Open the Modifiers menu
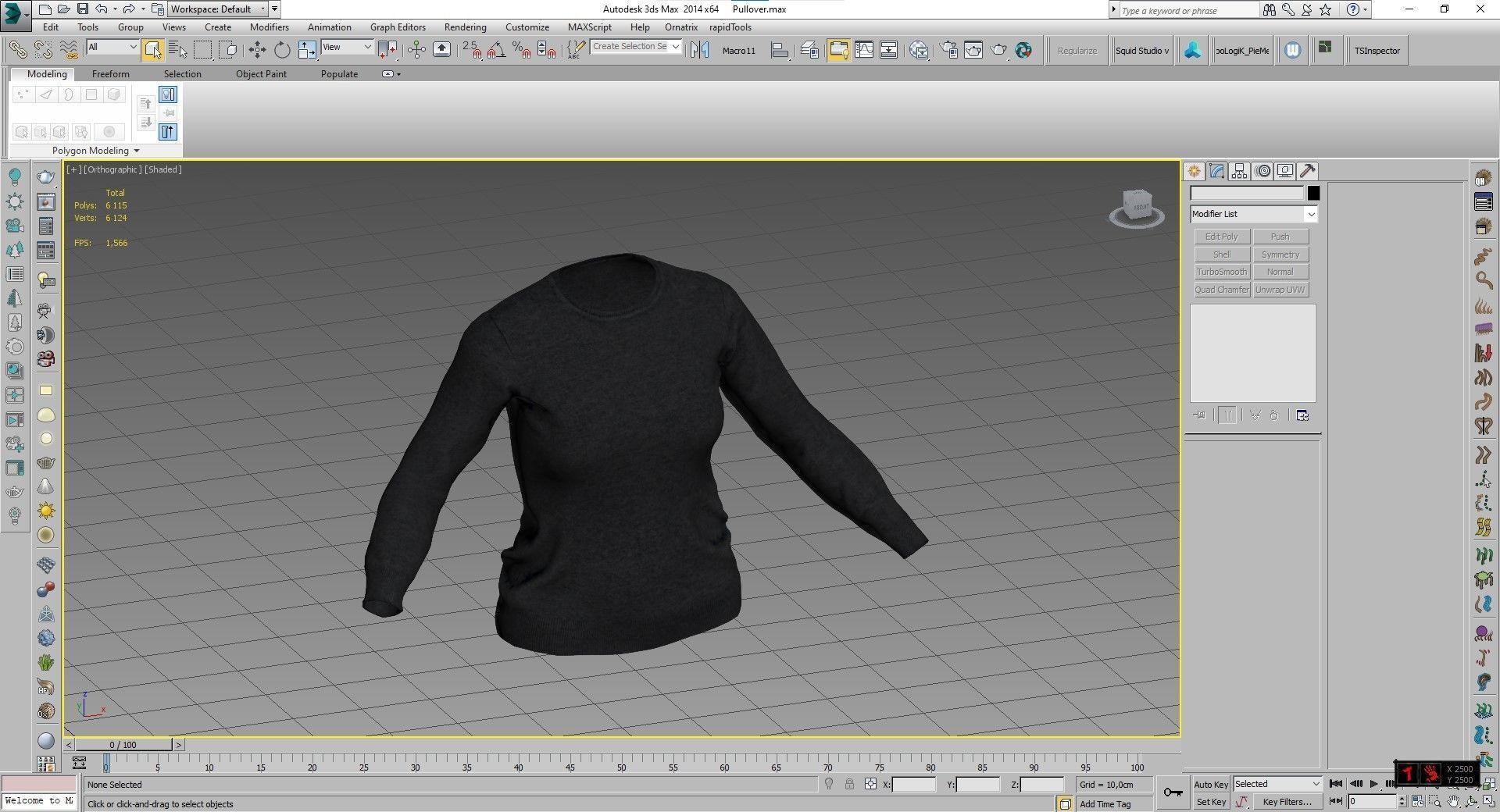Image resolution: width=1500 pixels, height=812 pixels. [269, 27]
